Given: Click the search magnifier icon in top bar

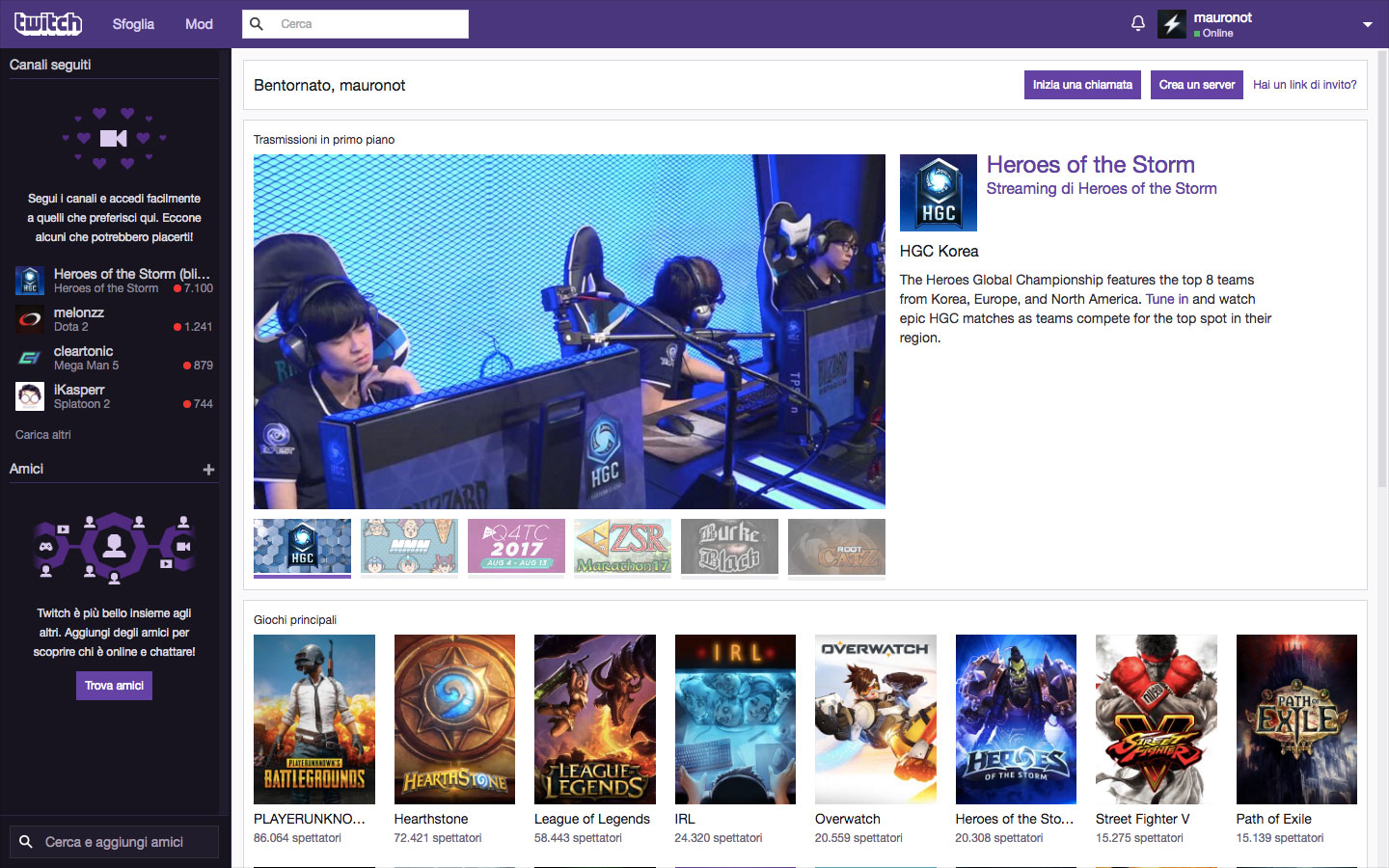Looking at the screenshot, I should [257, 24].
